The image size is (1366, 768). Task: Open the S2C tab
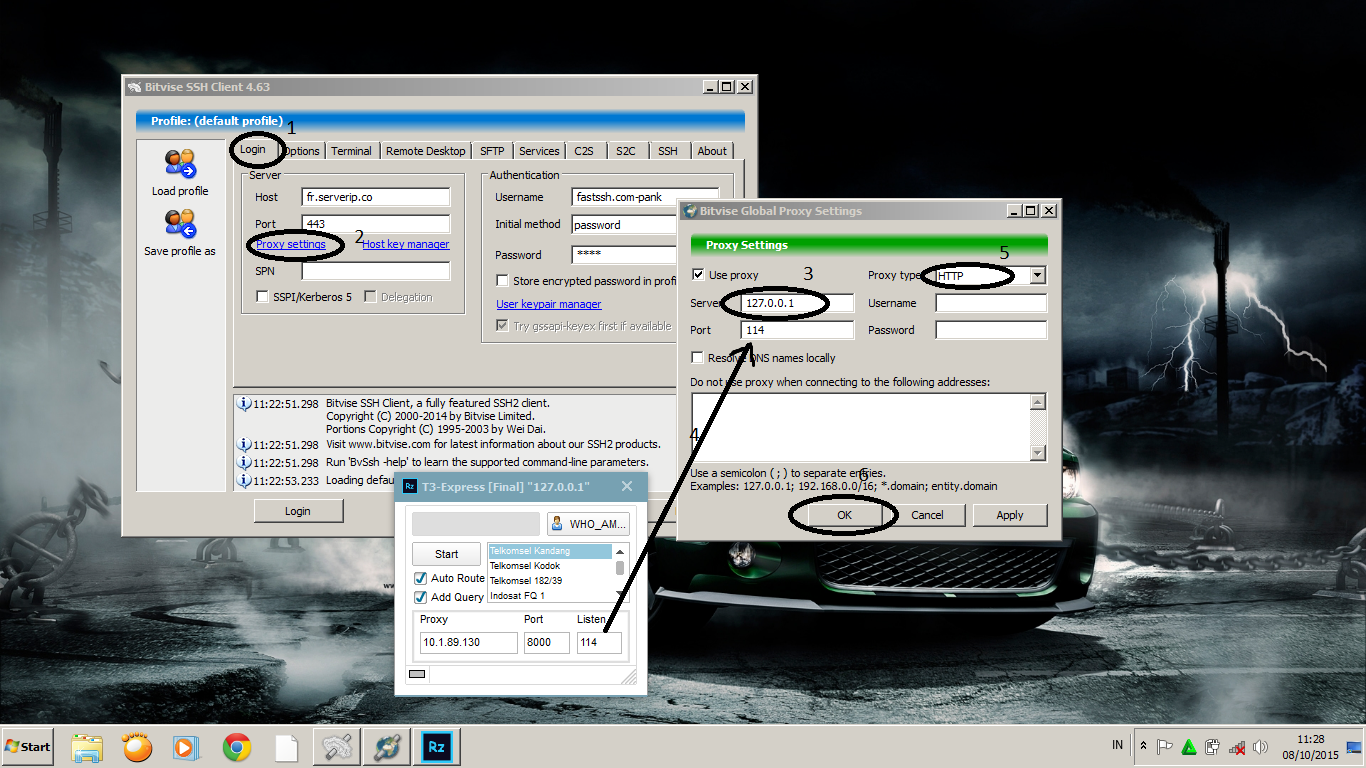626,151
